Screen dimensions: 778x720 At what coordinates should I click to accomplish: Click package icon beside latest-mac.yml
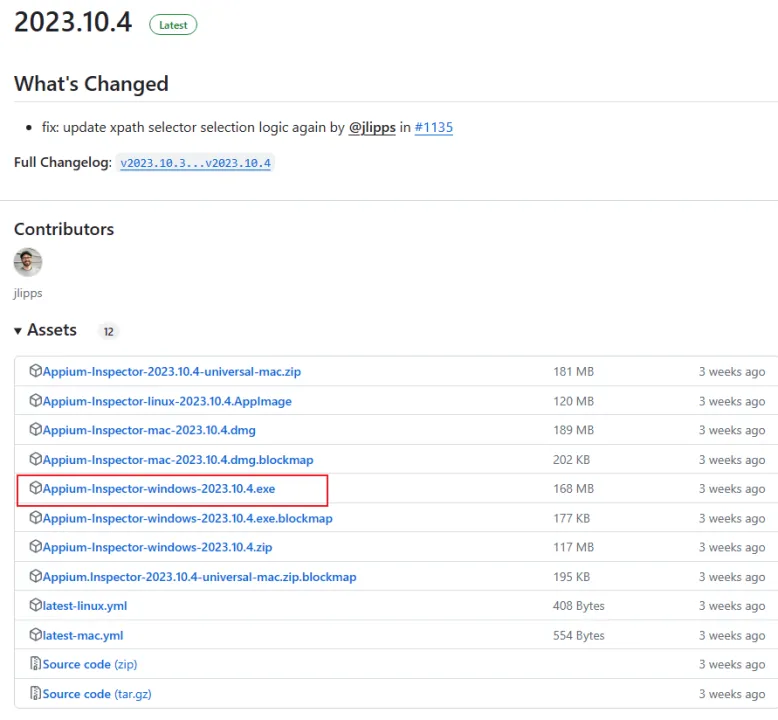pyautogui.click(x=36, y=635)
